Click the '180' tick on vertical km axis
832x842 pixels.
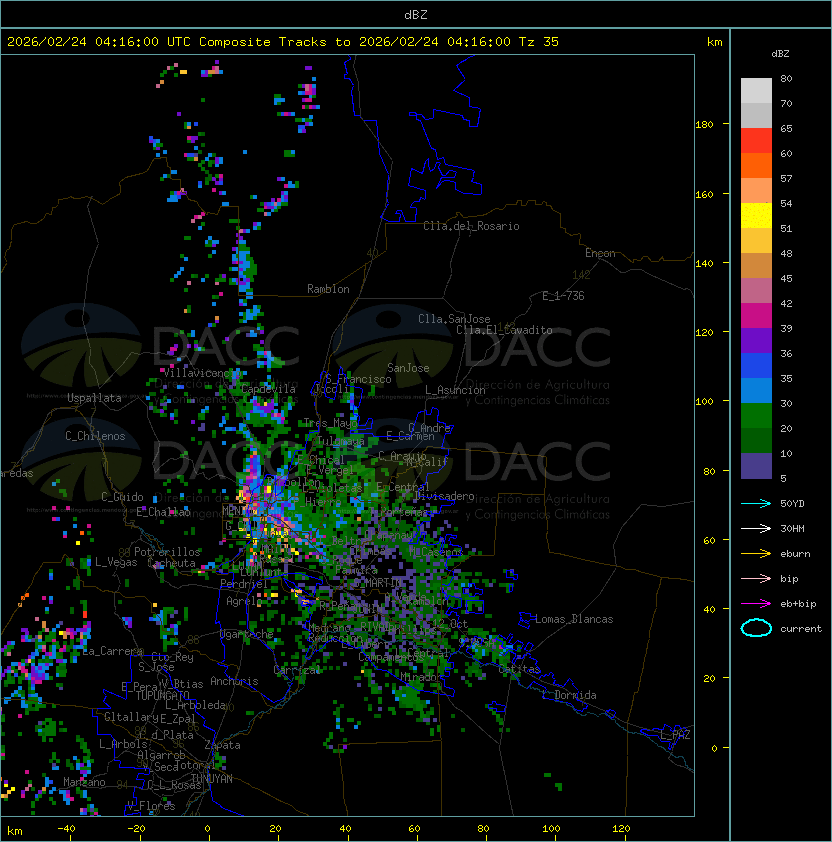click(x=704, y=125)
